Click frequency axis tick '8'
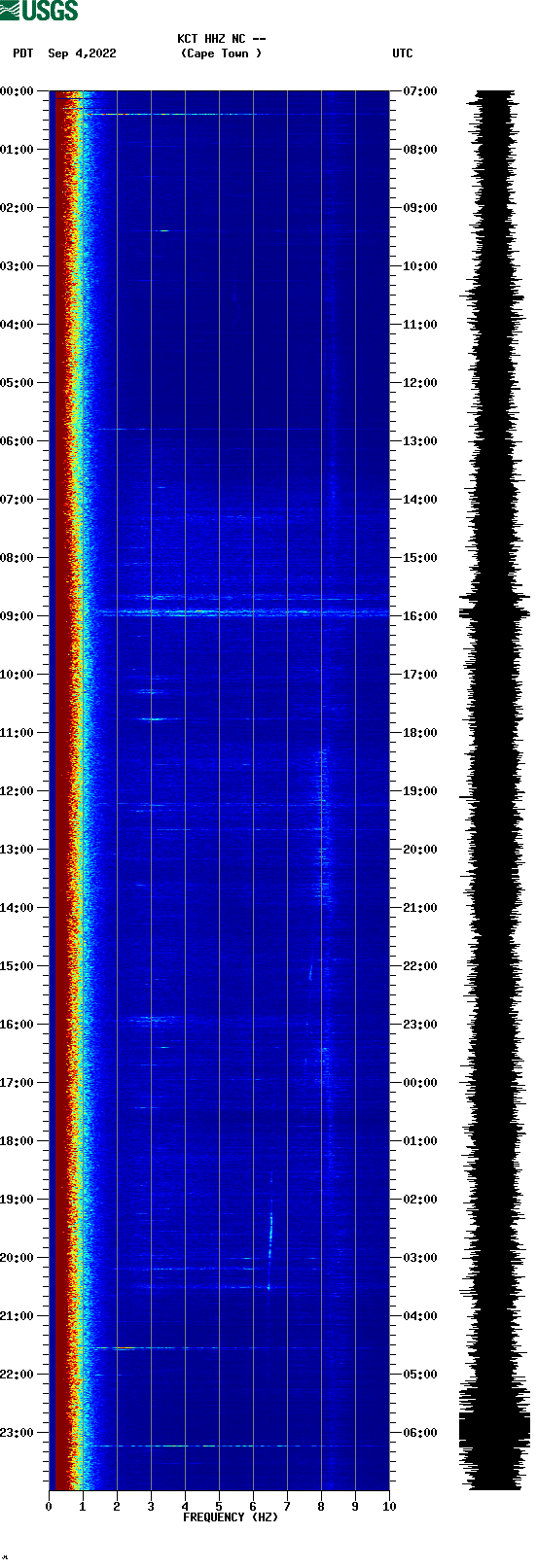Image resolution: width=537 pixels, height=1568 pixels. tap(321, 1507)
